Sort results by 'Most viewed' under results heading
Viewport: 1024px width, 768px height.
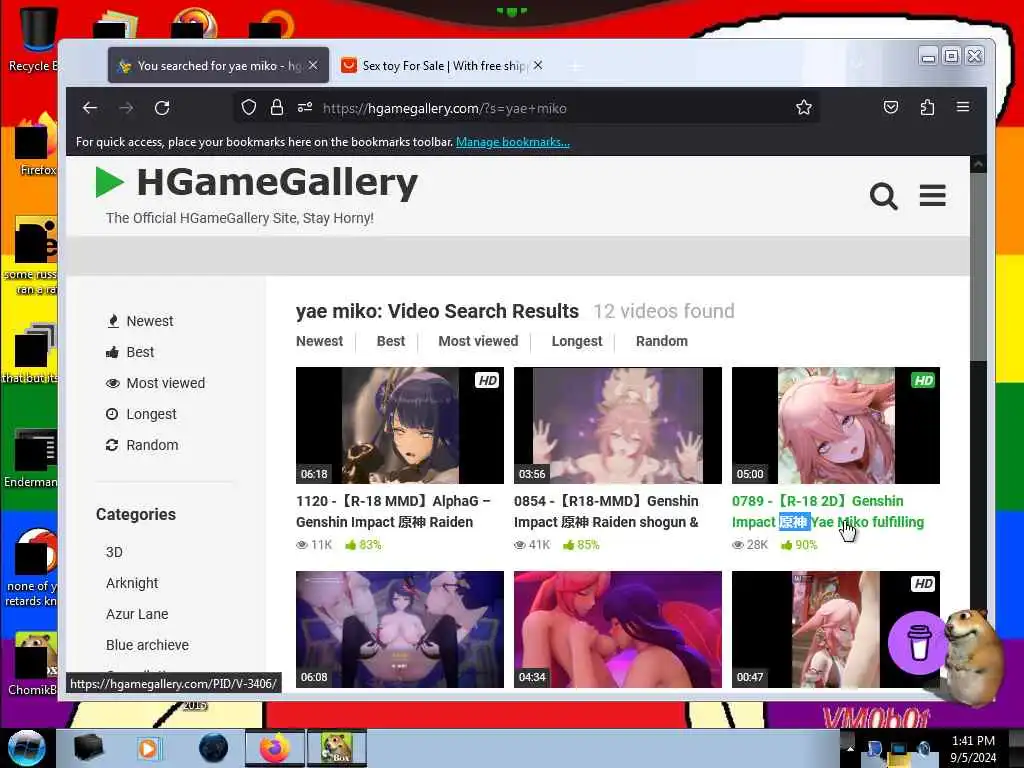tap(478, 341)
